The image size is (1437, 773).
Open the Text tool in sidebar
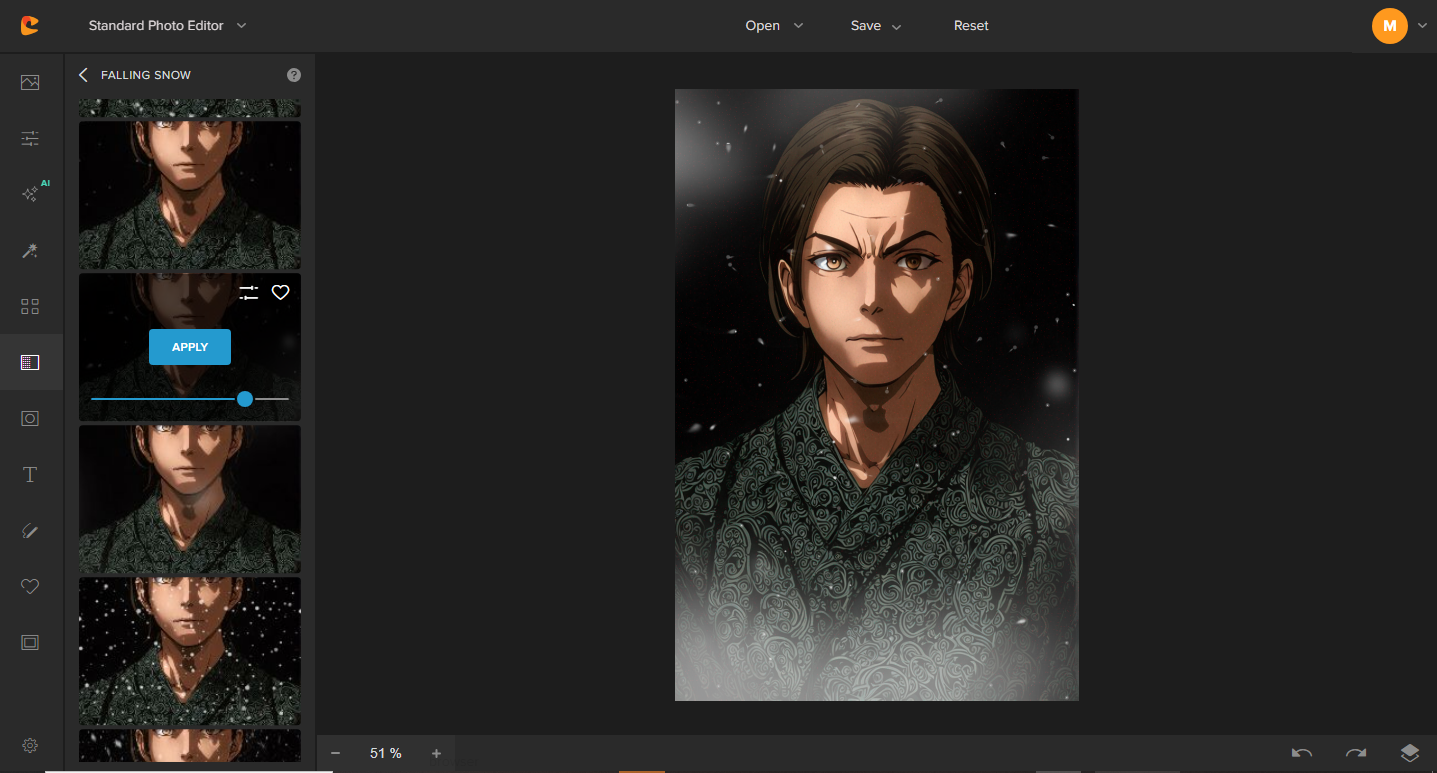click(30, 475)
